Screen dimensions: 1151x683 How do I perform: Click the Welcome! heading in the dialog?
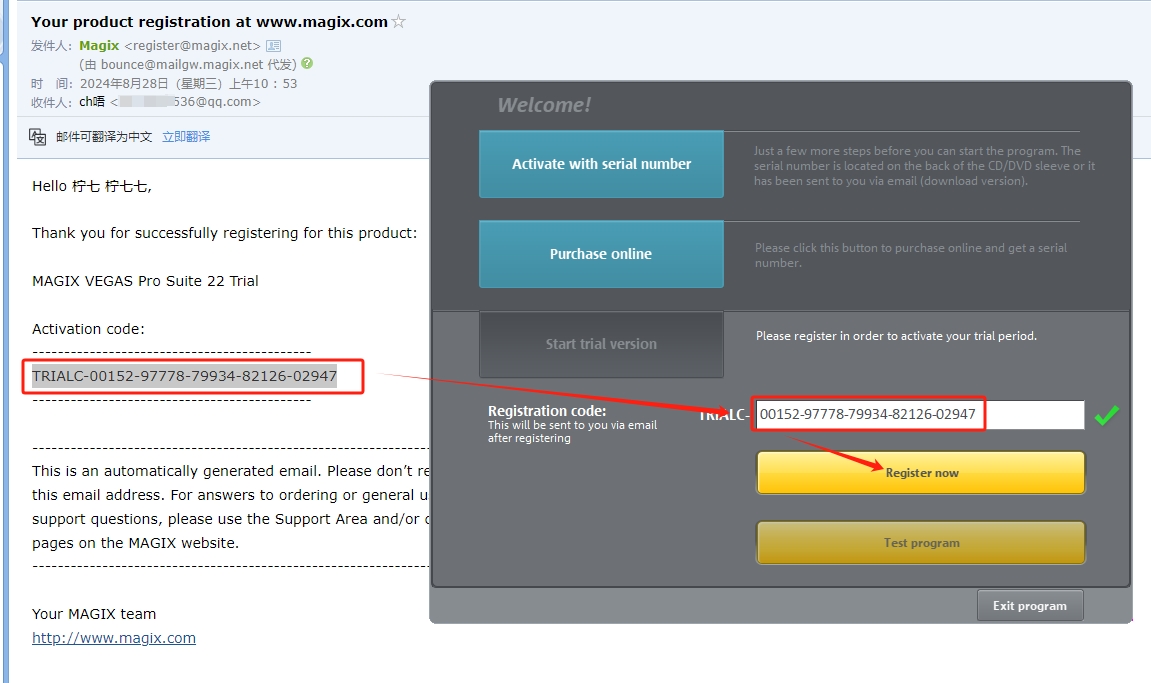point(544,105)
